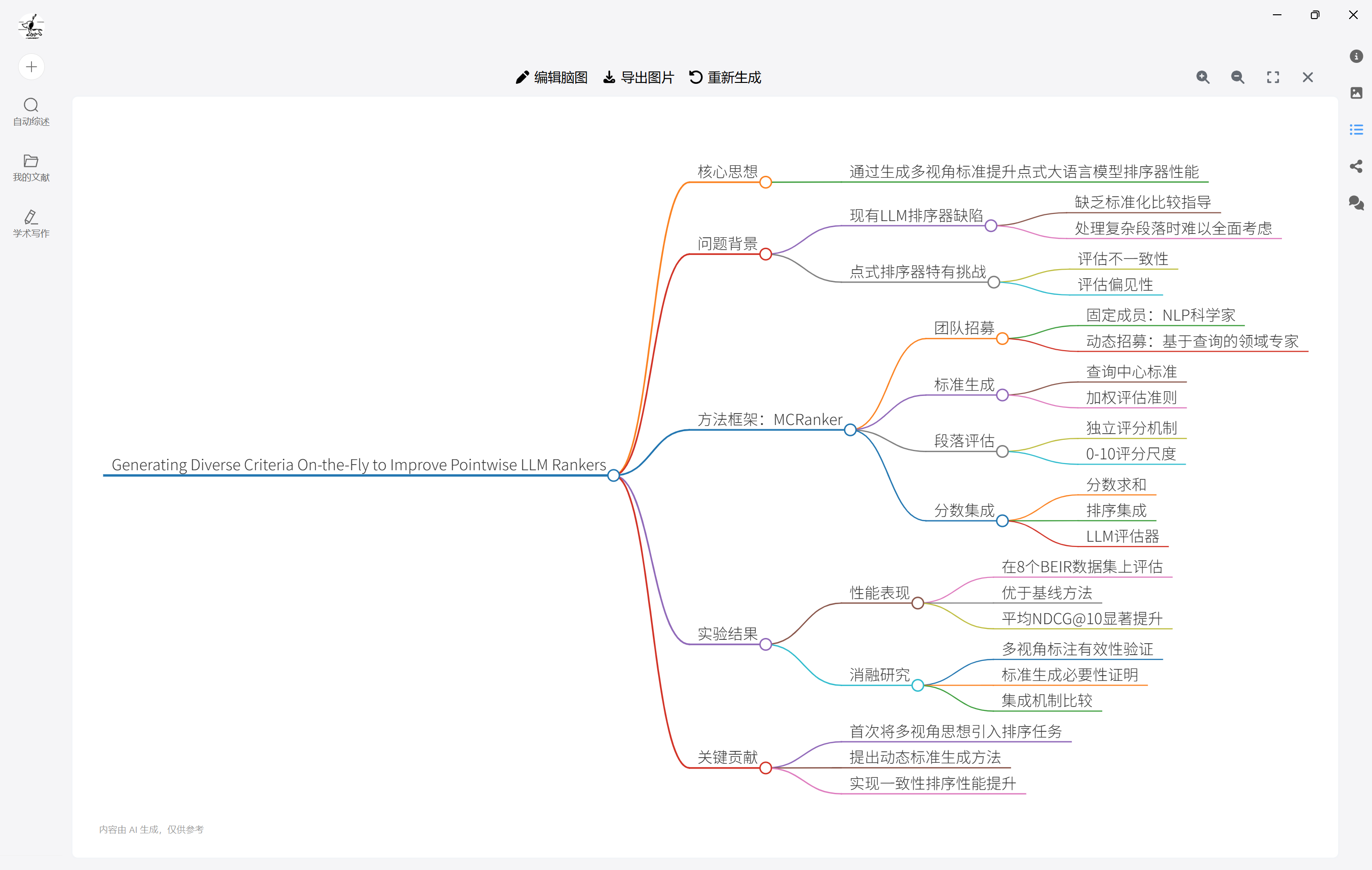Screen dimensions: 1372x870
Task: Open 我的文献 in left sidebar
Action: pos(31,168)
